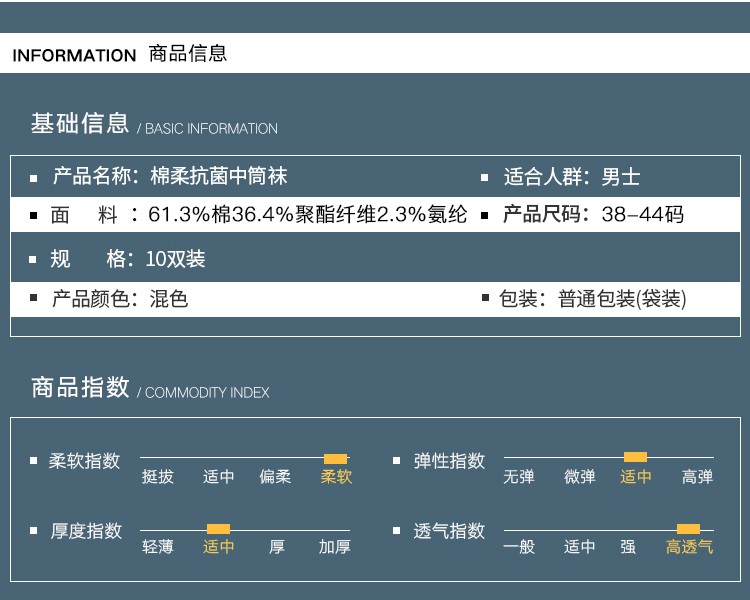Click the 商品指数 section heading

point(80,388)
